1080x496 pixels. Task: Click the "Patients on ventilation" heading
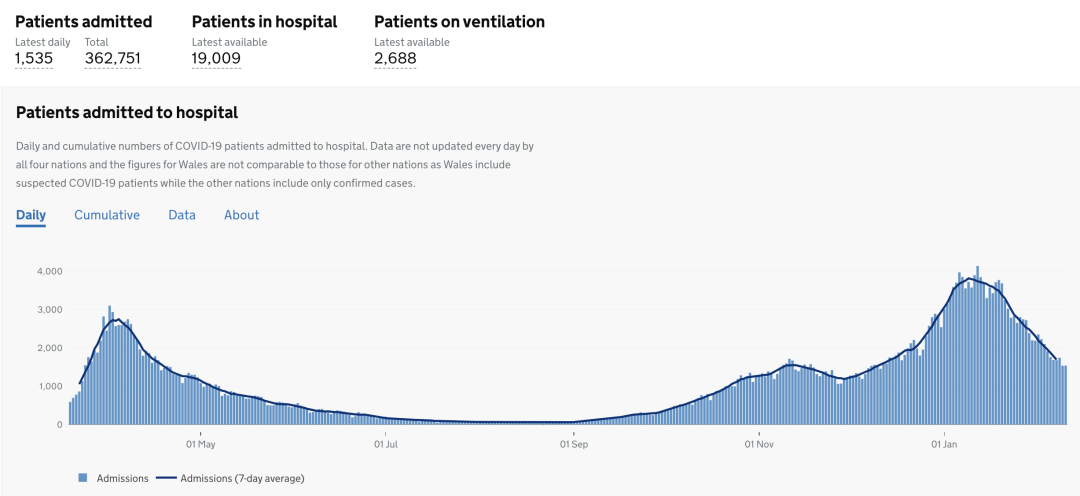tap(459, 21)
